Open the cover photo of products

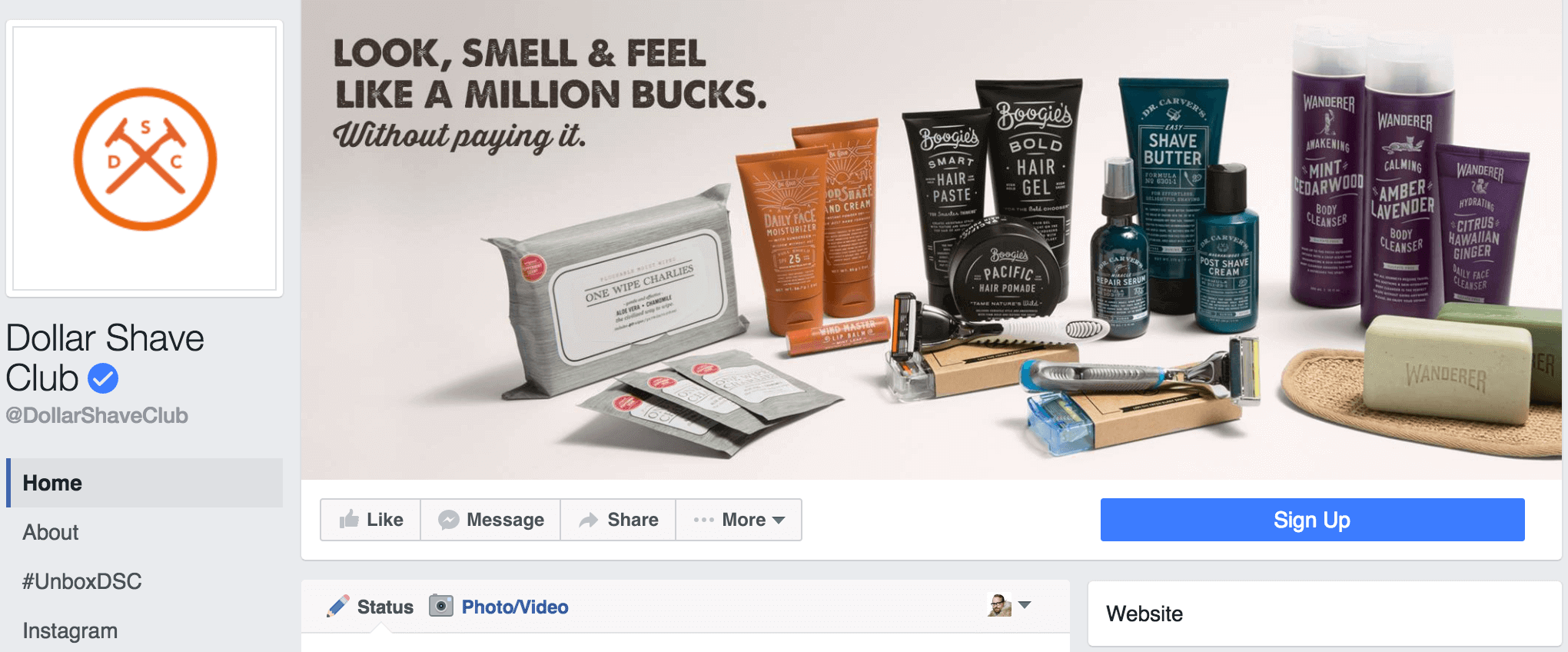pyautogui.click(x=931, y=240)
